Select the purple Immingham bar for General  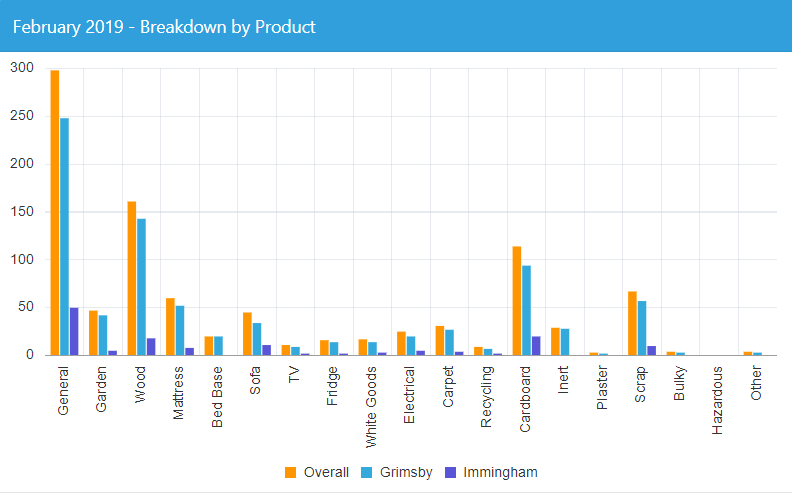pyautogui.click(x=74, y=331)
